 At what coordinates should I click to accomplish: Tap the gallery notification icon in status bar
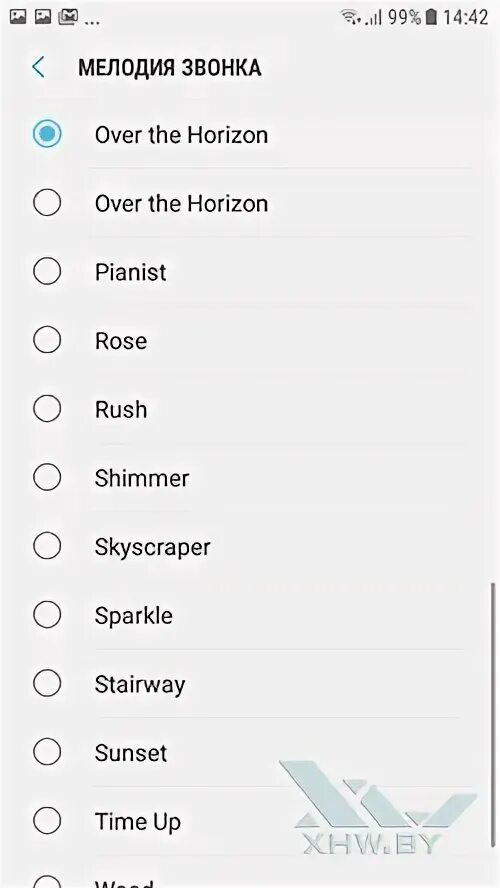tap(68, 18)
